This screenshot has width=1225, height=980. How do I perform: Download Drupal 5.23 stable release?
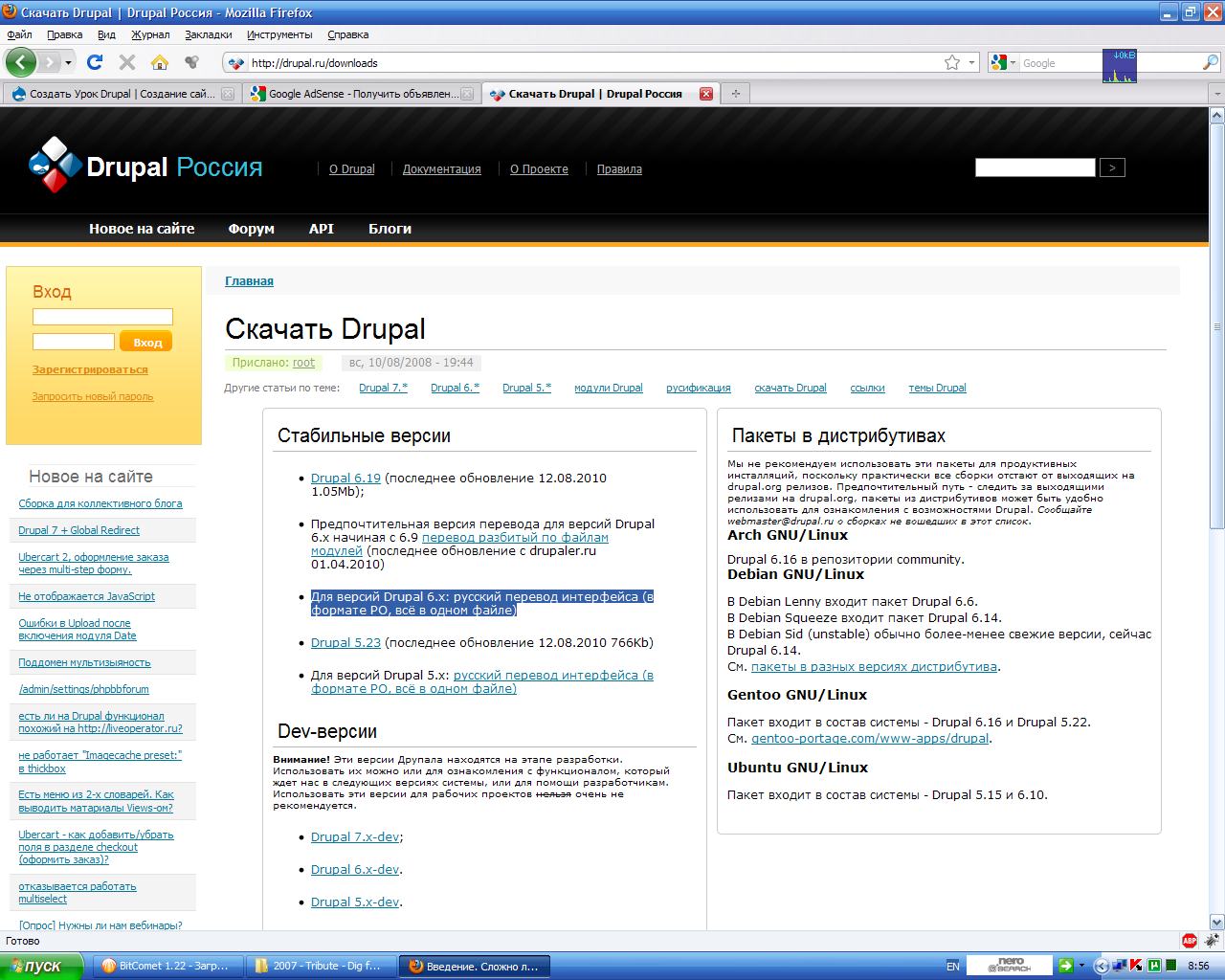pos(345,642)
